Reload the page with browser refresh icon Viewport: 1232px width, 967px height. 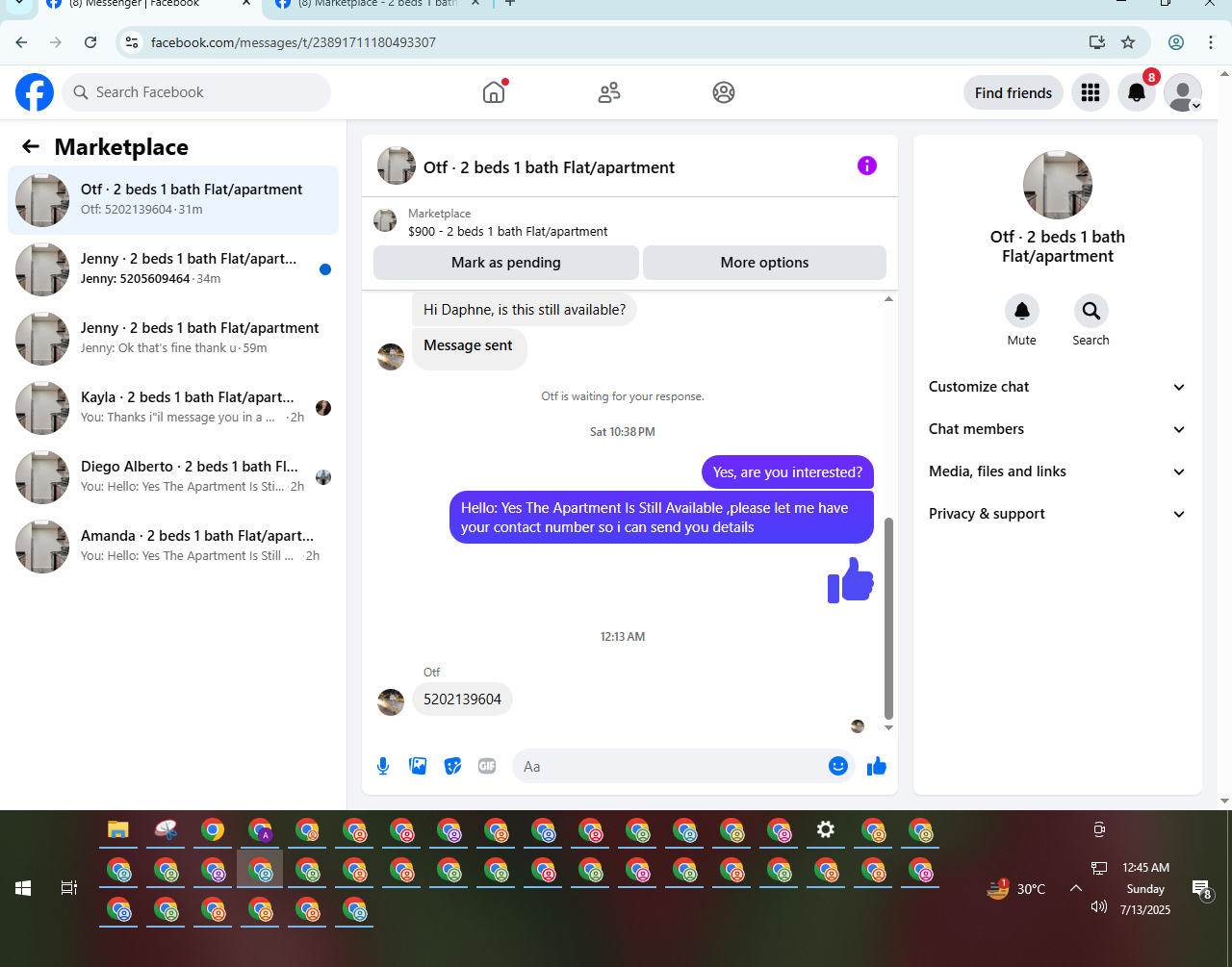coord(90,42)
